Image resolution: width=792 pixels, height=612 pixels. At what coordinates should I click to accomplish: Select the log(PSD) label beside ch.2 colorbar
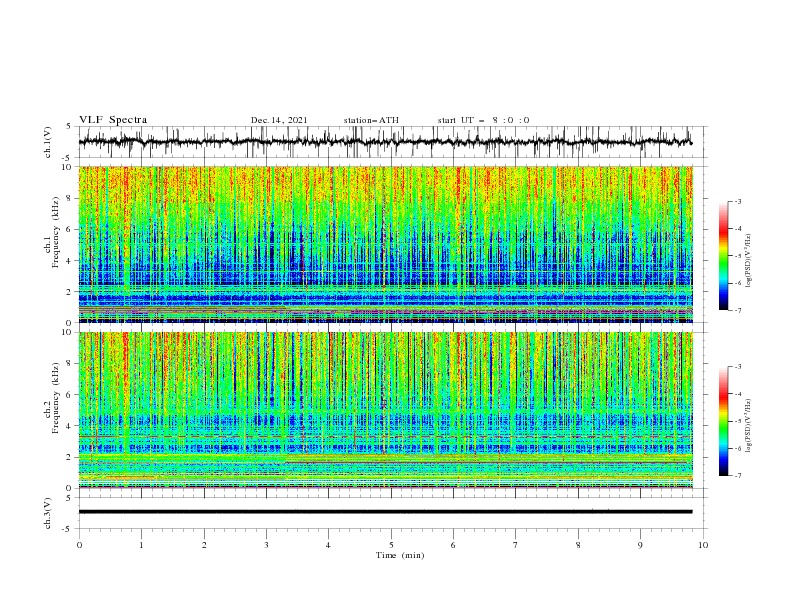point(748,425)
